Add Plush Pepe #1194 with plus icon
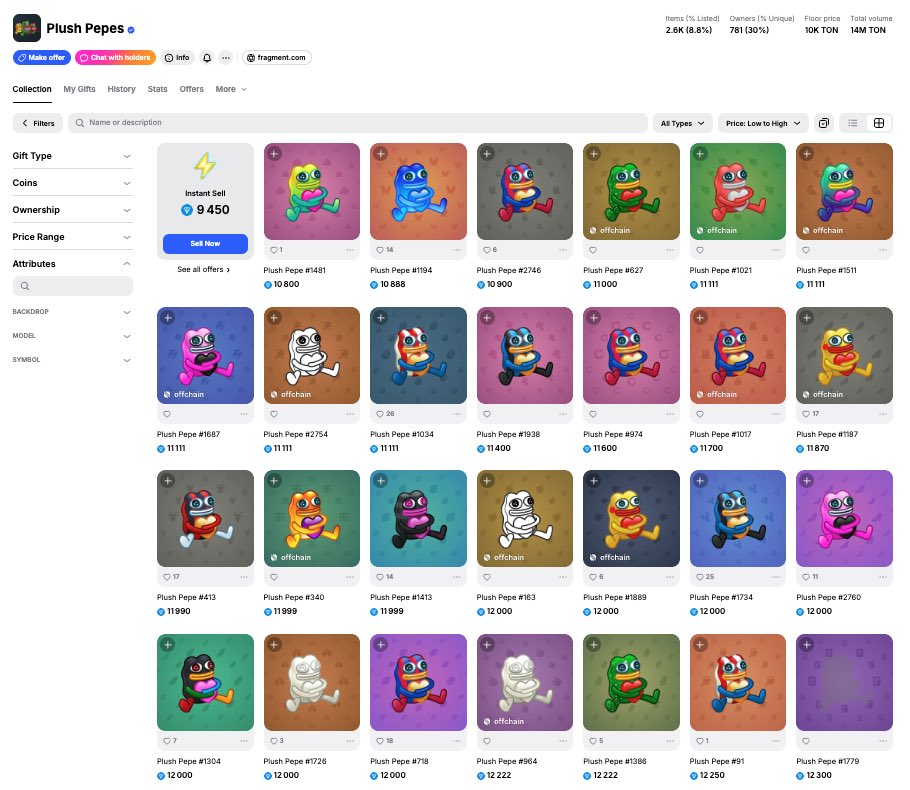 (381, 154)
